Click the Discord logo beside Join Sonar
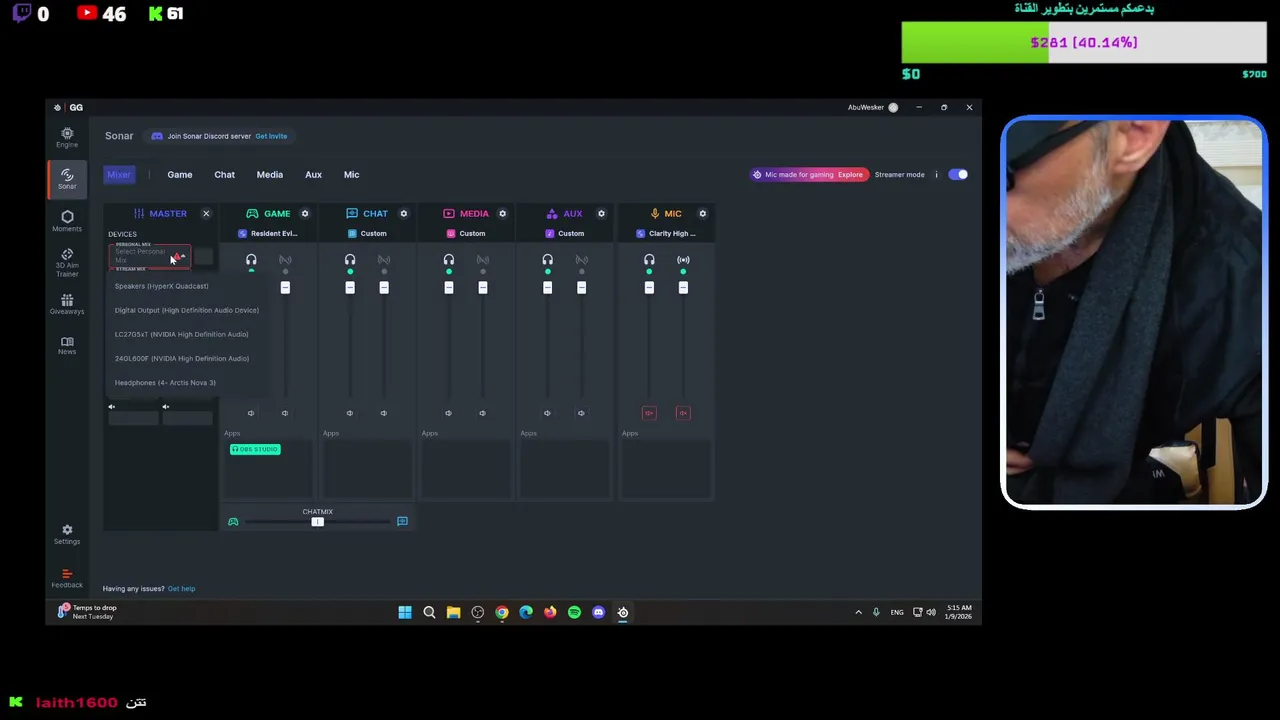Screen dimensions: 1280x720 (157, 136)
